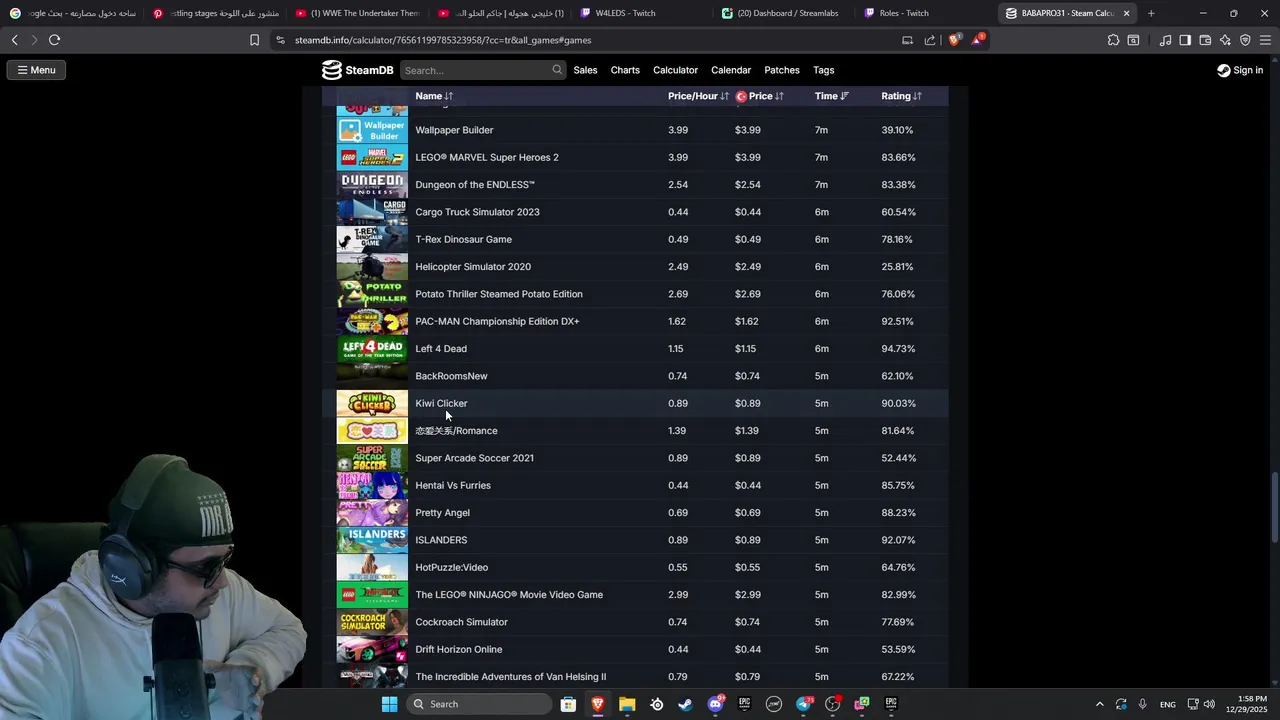The image size is (1280, 720).
Task: Click Sign in link
Action: point(1248,70)
